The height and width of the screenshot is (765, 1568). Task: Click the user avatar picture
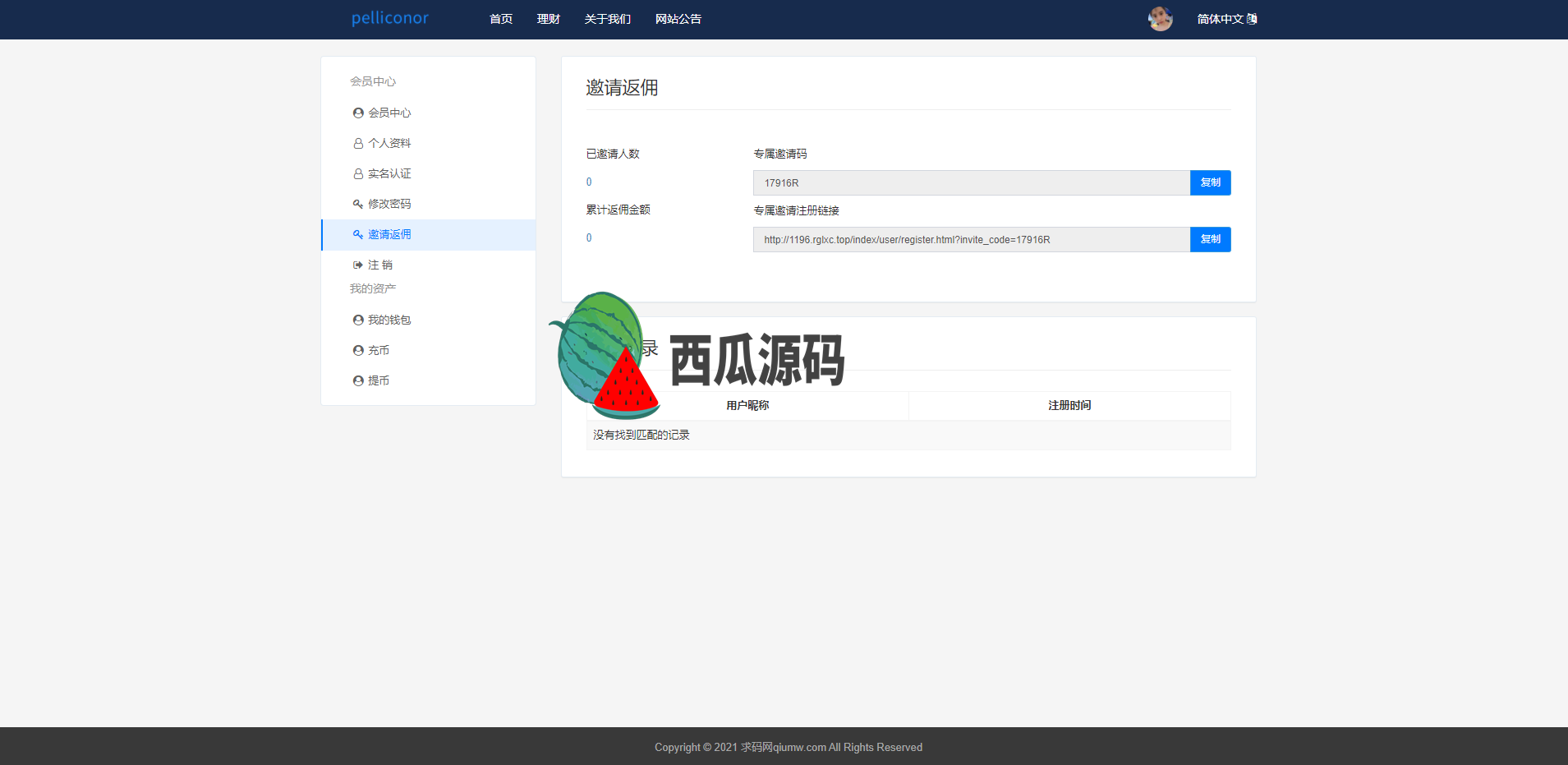coord(1160,19)
